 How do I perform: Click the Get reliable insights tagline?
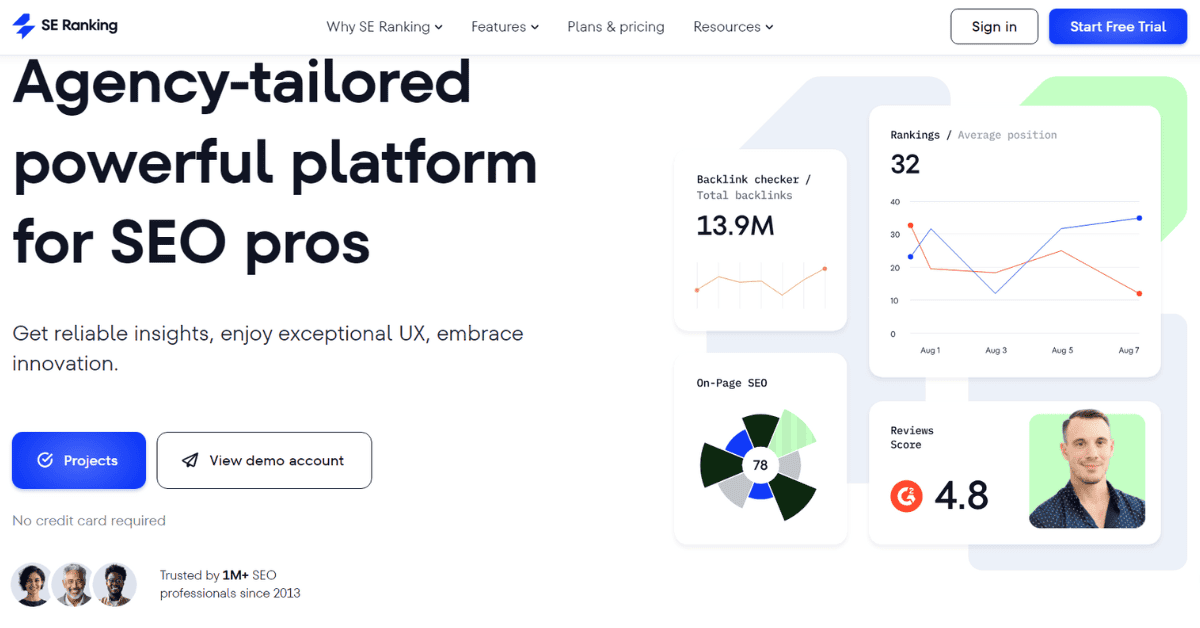[x=268, y=348]
